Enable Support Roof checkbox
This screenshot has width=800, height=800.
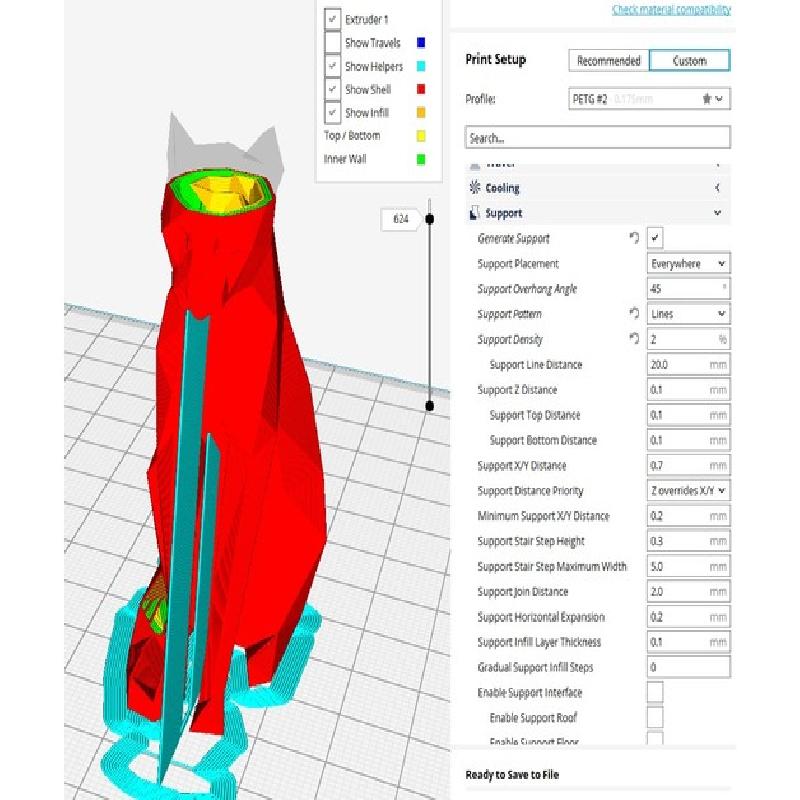pos(655,717)
